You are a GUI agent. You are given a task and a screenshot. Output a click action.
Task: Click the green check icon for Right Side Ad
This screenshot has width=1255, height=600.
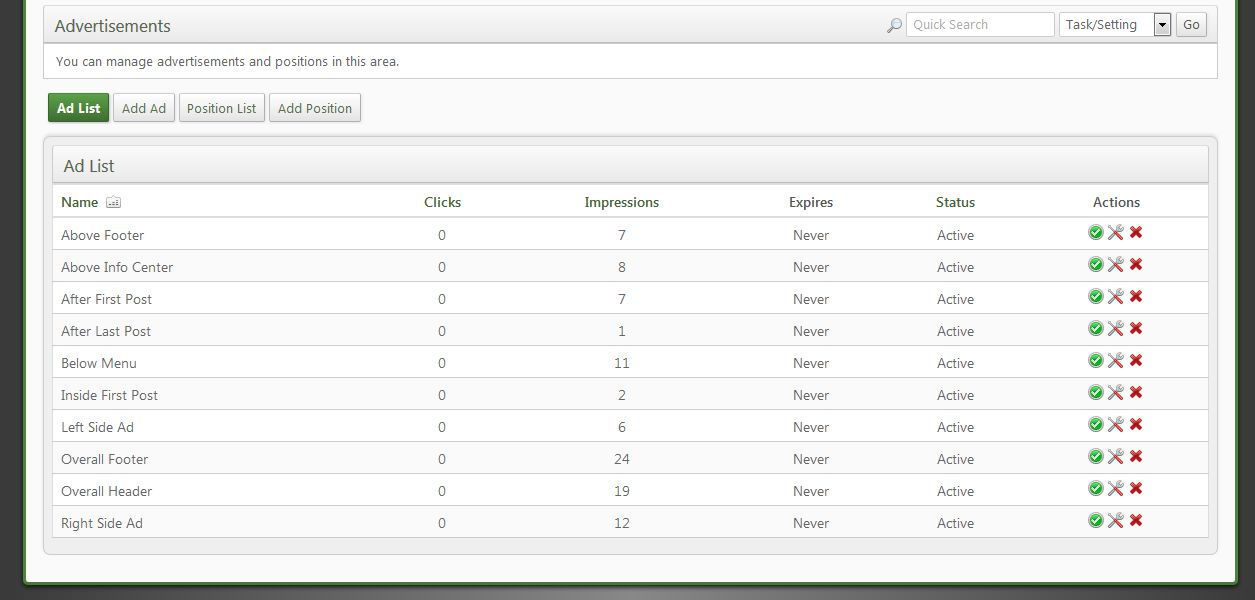[x=1095, y=520]
